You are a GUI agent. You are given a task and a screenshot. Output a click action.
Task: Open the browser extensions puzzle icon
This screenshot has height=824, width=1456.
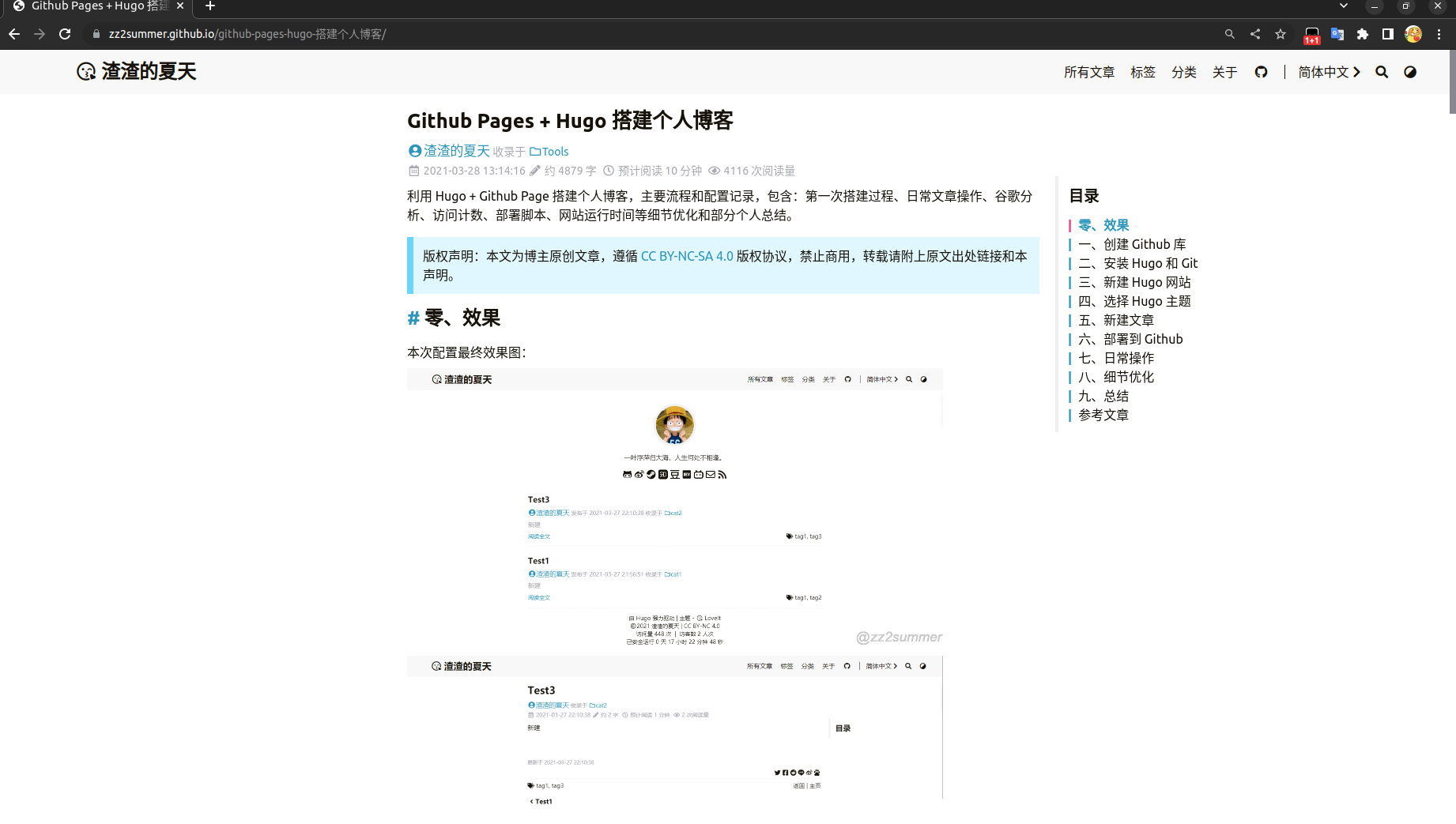(1363, 34)
